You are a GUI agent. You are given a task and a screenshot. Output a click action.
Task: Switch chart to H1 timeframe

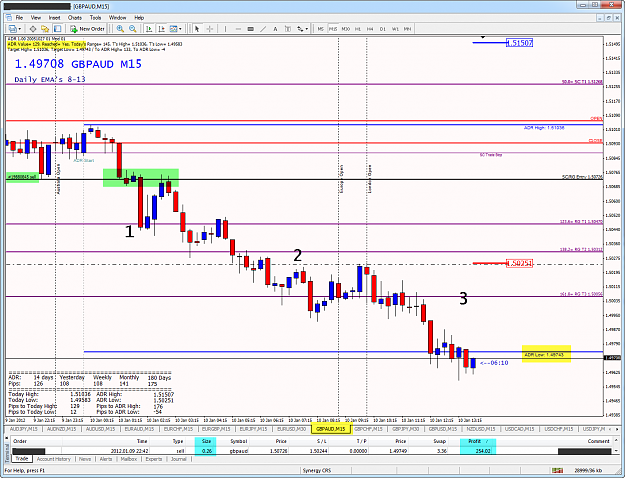pos(358,29)
